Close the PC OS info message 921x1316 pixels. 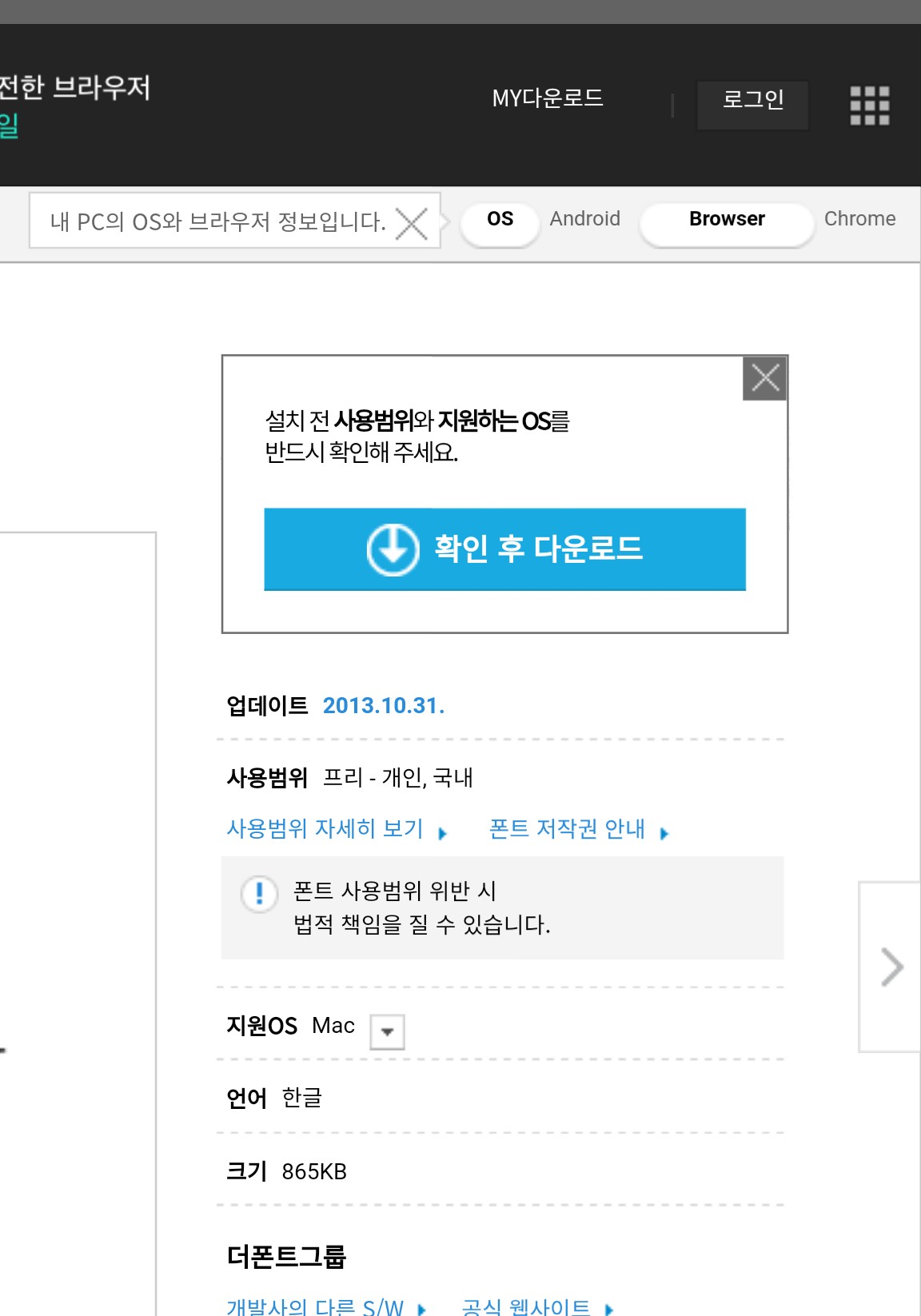coord(412,223)
